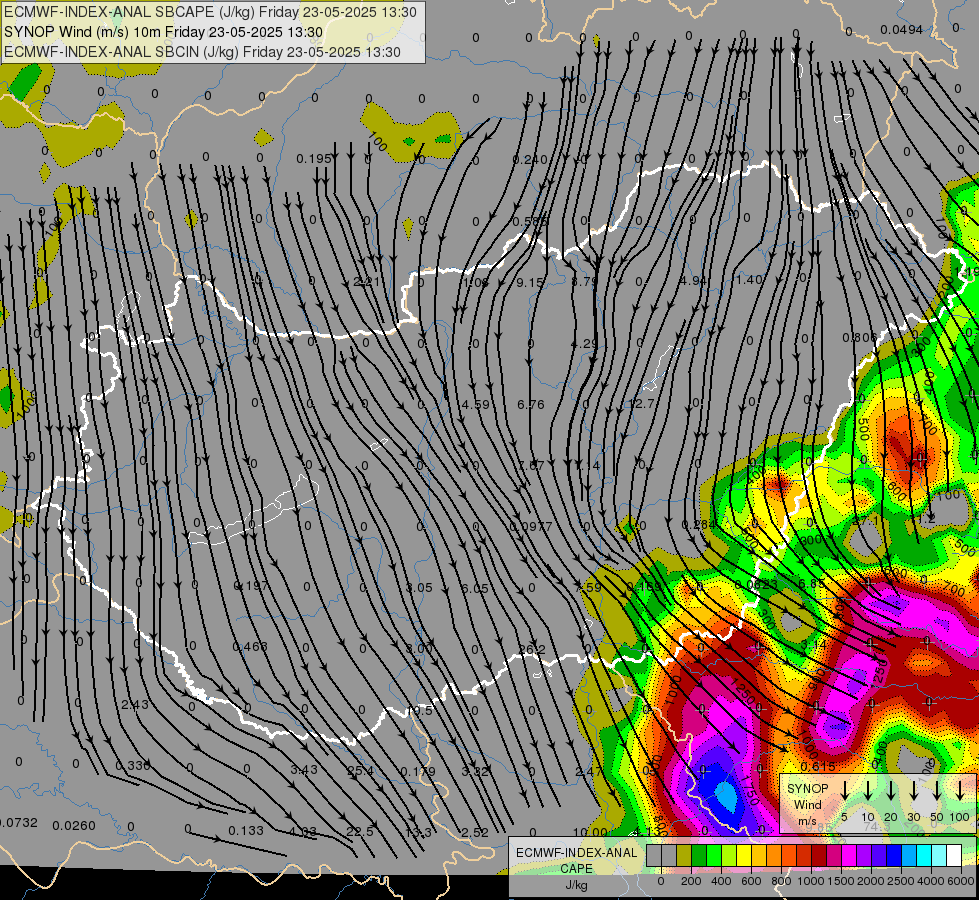Click the map value '0.0260'
This screenshot has width=979, height=900.
[74, 826]
